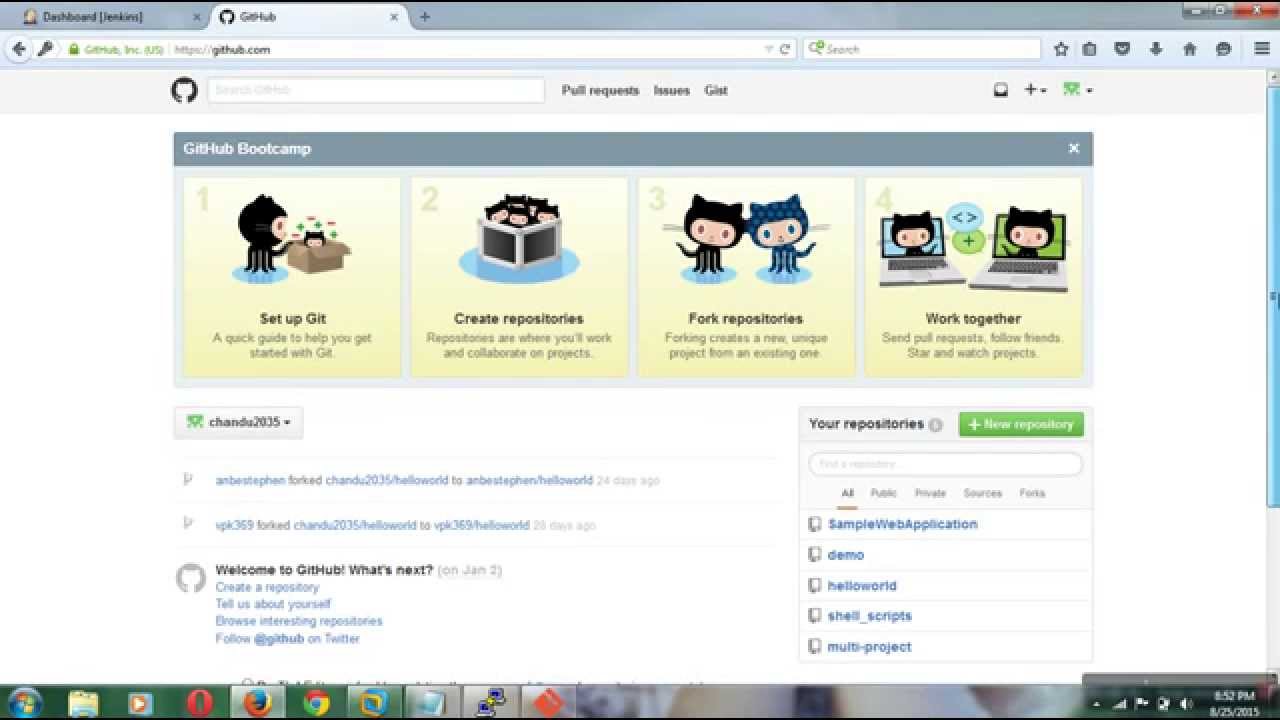Image resolution: width=1280 pixels, height=720 pixels.
Task: Open search engine selector in search box
Action: click(816, 49)
